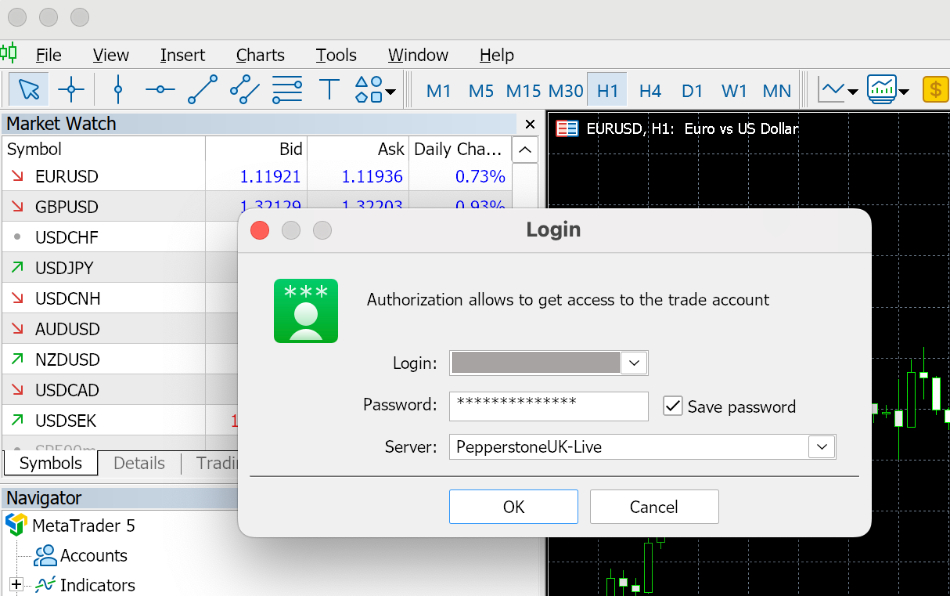Click the MetaTrader candlestick app icon

[8, 53]
